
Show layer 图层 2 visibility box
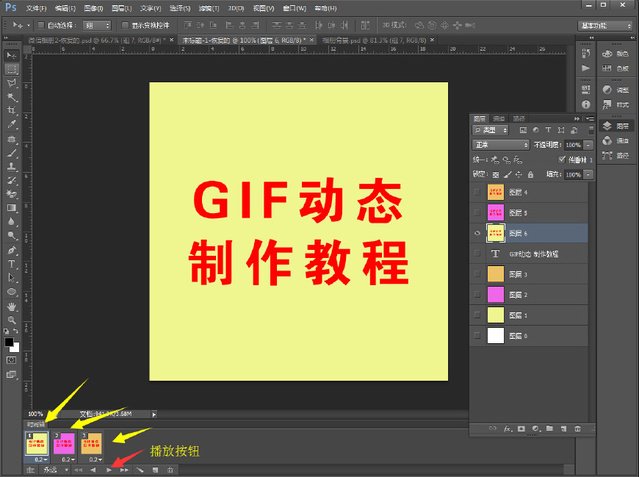pyautogui.click(x=477, y=295)
